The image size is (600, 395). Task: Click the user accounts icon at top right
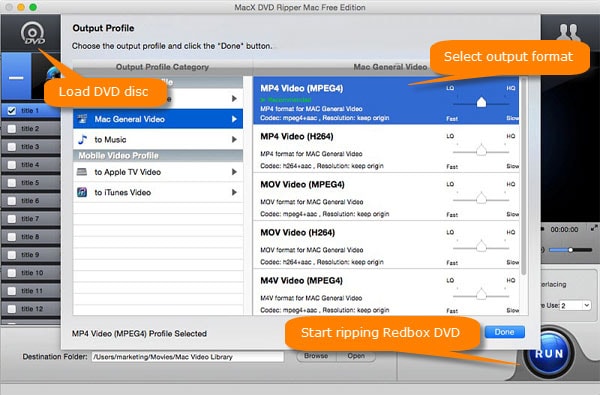[x=568, y=32]
